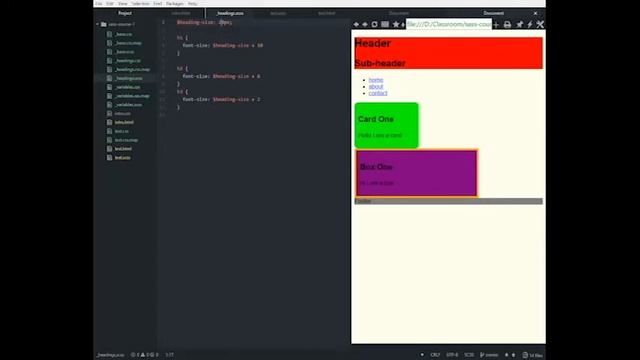Image resolution: width=640 pixels, height=360 pixels.
Task: Click the git push/pull arrows in status bar
Action: 510,355
